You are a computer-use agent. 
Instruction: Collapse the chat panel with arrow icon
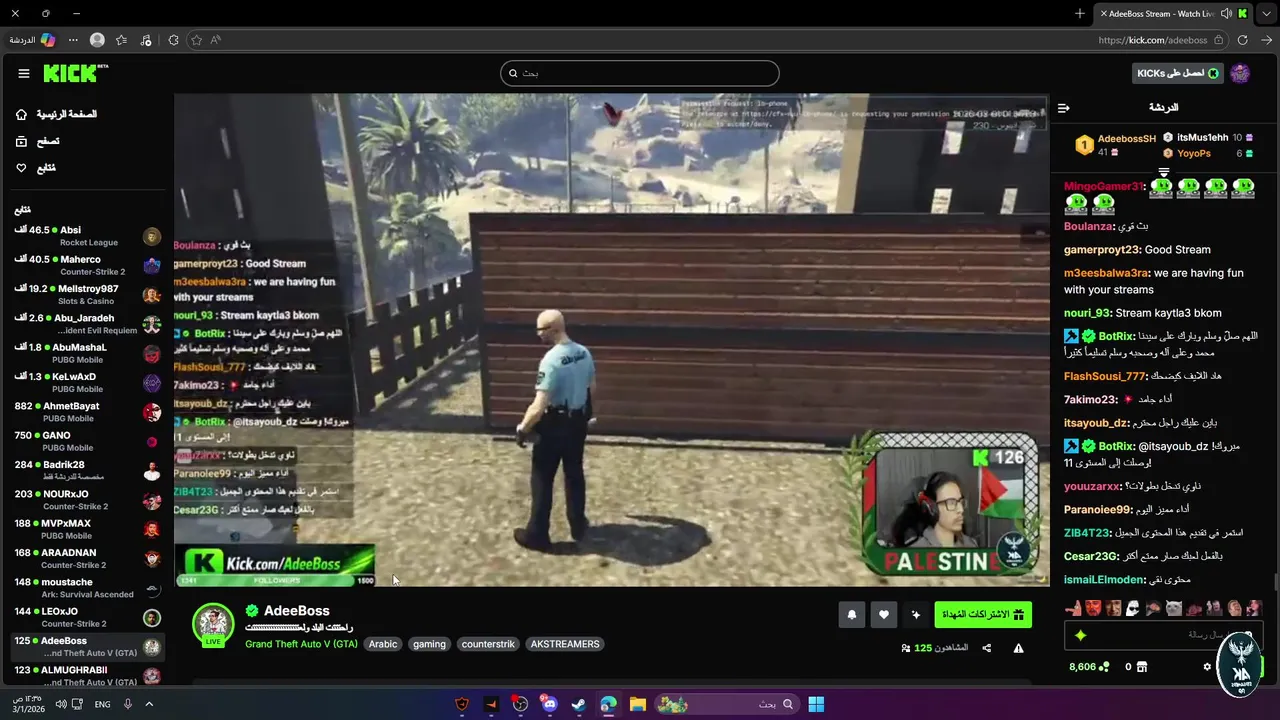[x=1064, y=108]
